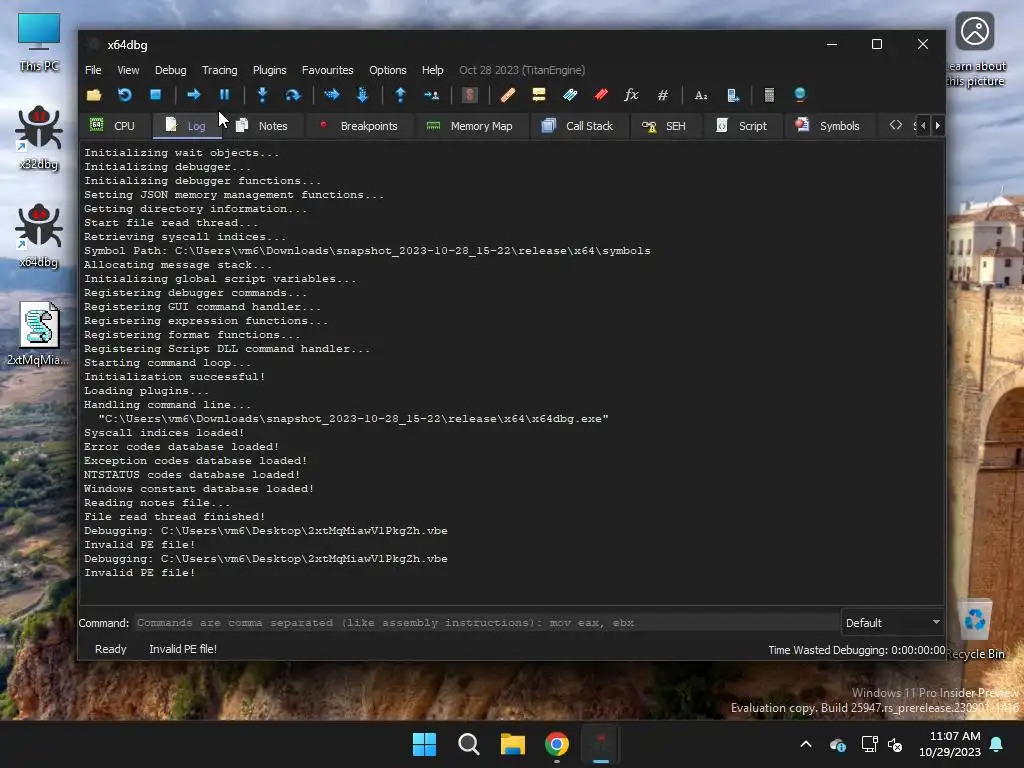Click the Step over icon
This screenshot has height=768, width=1024.
pos(293,95)
